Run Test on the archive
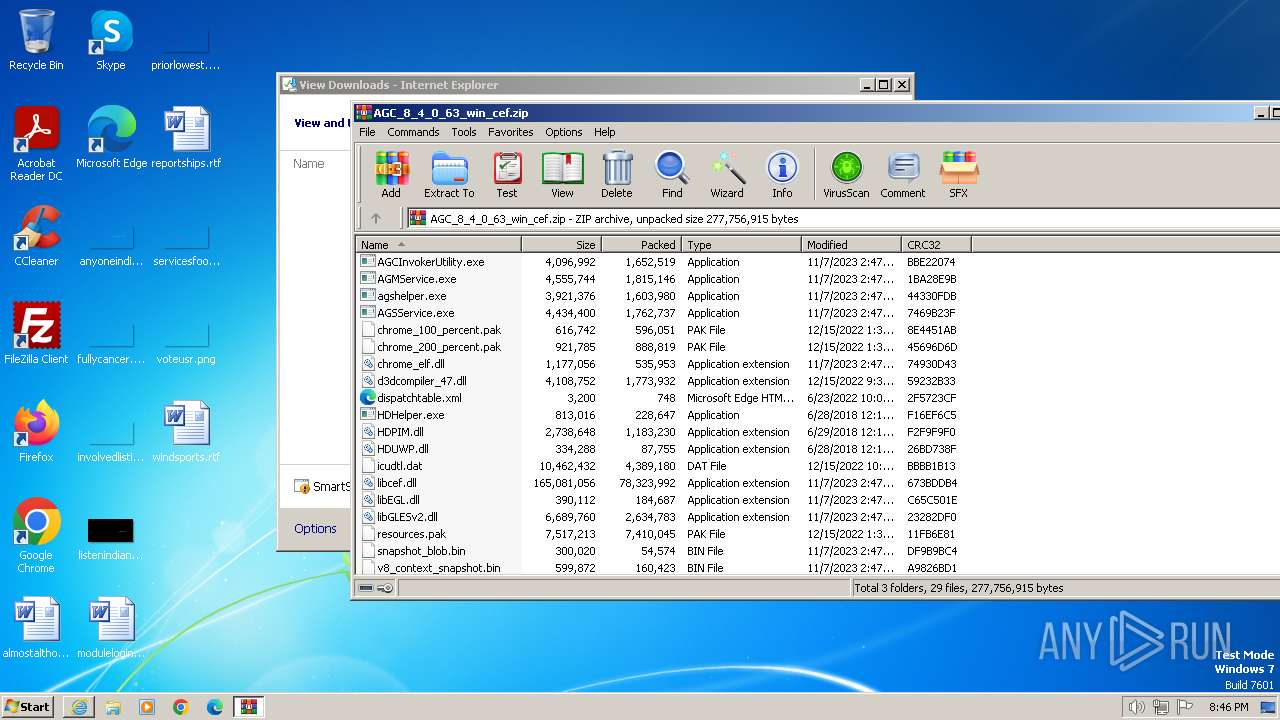 click(x=507, y=175)
